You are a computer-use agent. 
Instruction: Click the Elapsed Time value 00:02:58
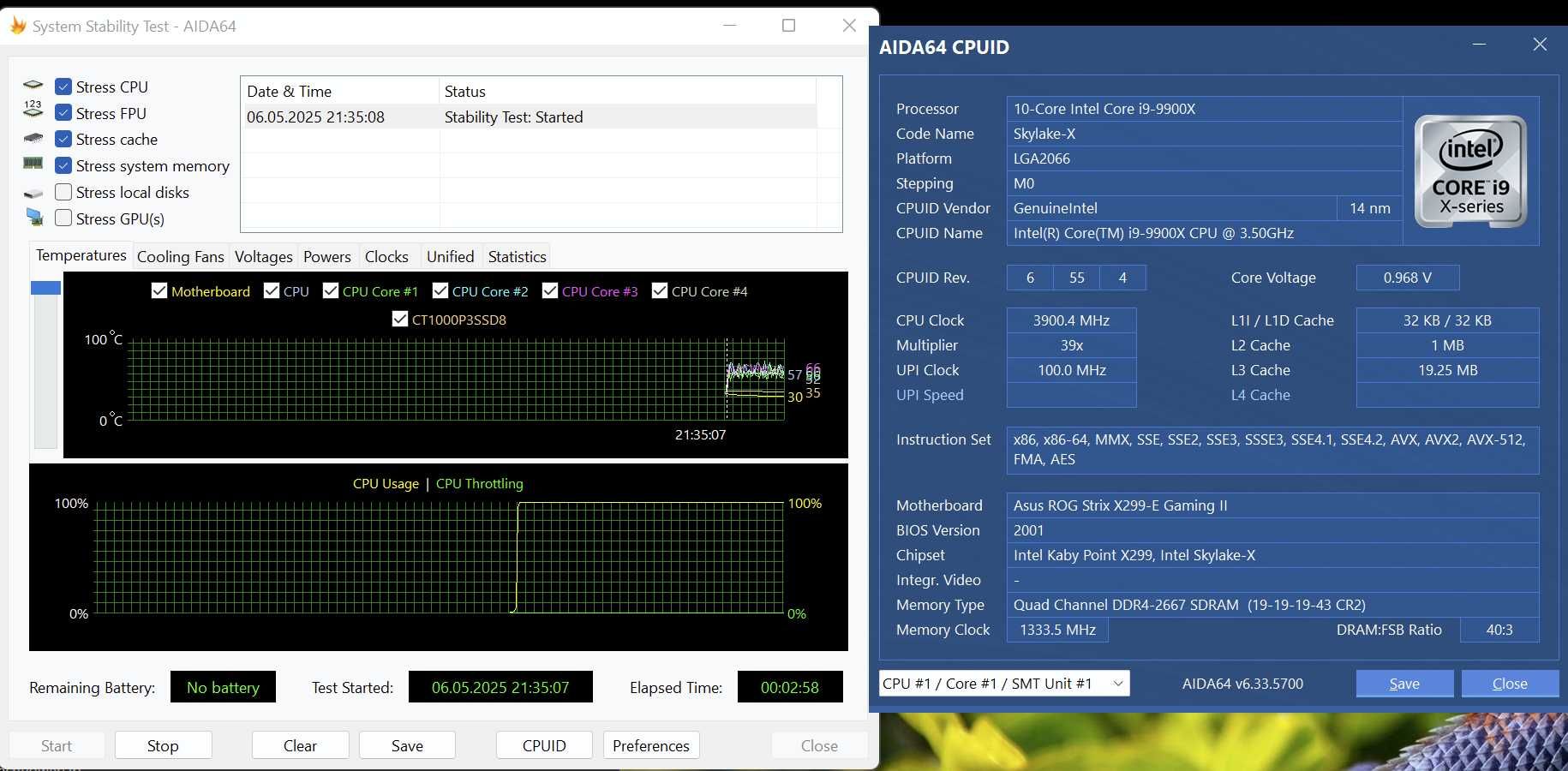point(790,687)
